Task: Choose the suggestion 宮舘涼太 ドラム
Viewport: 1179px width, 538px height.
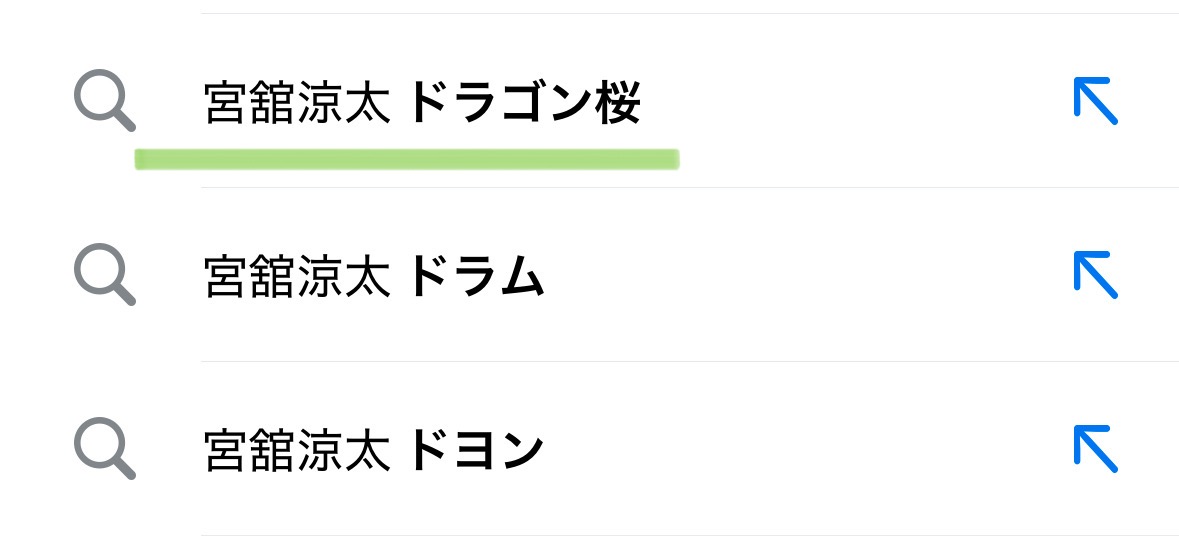Action: [x=590, y=275]
